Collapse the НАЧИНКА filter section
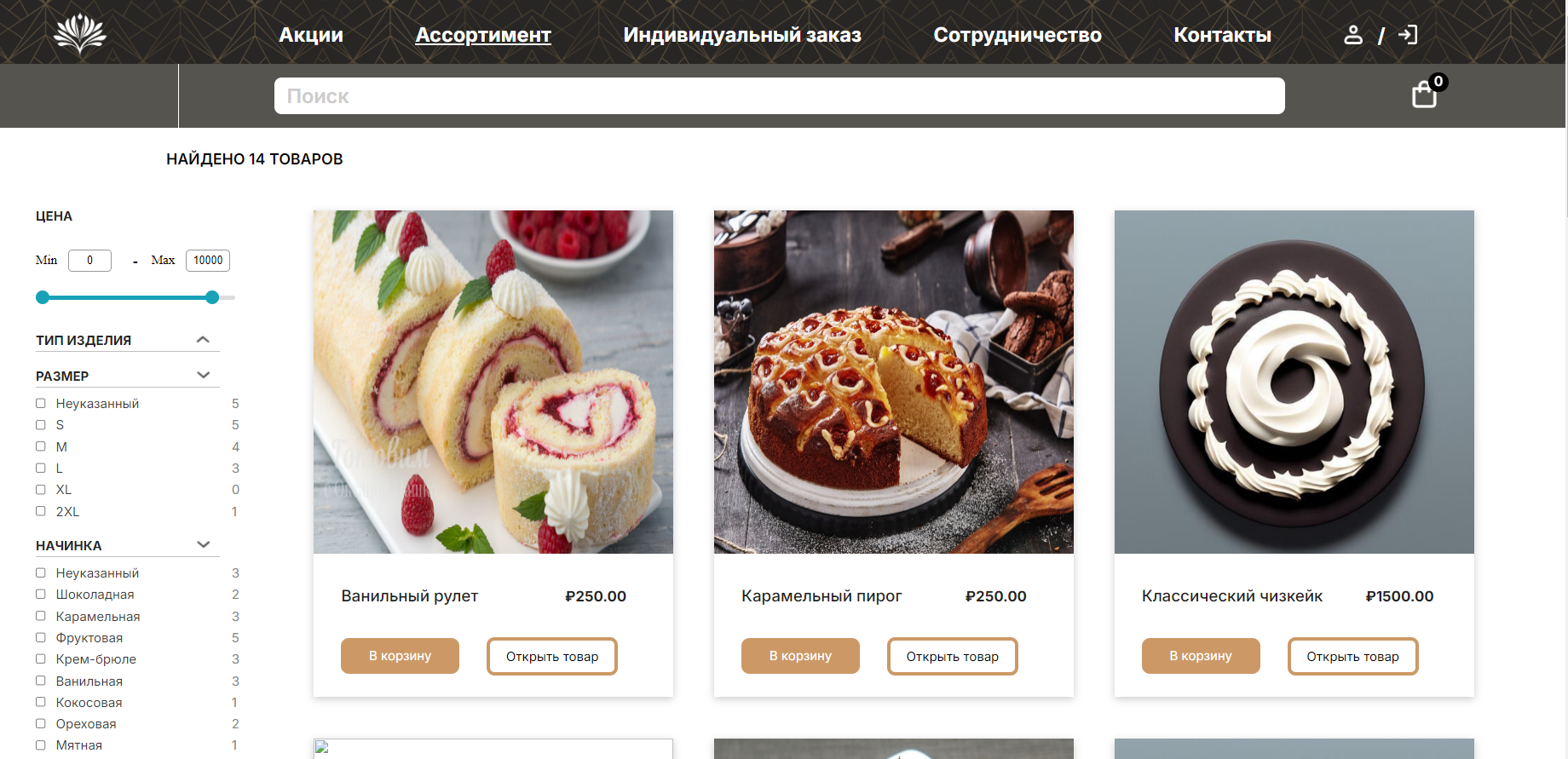The height and width of the screenshot is (759, 1568). 204,544
